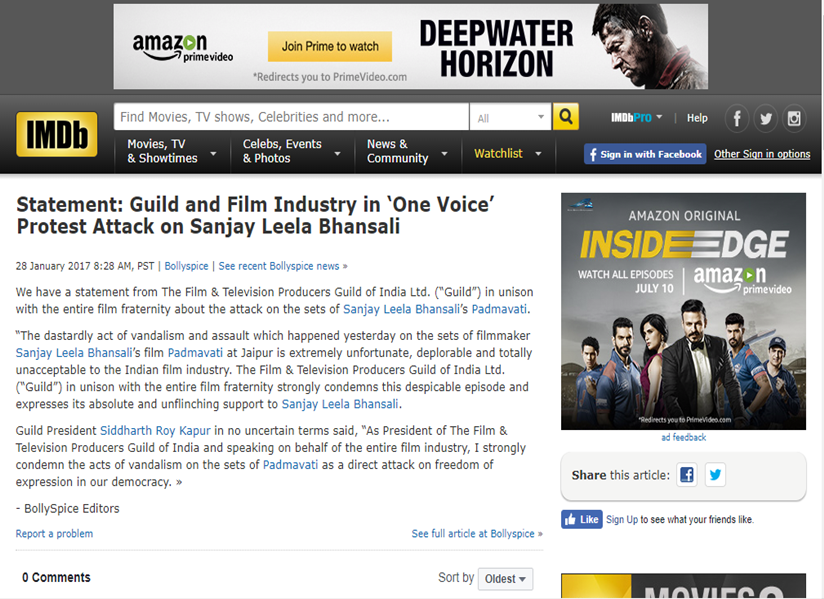This screenshot has height=599, width=824.
Task: Click the article headline text
Action: click(x=255, y=215)
